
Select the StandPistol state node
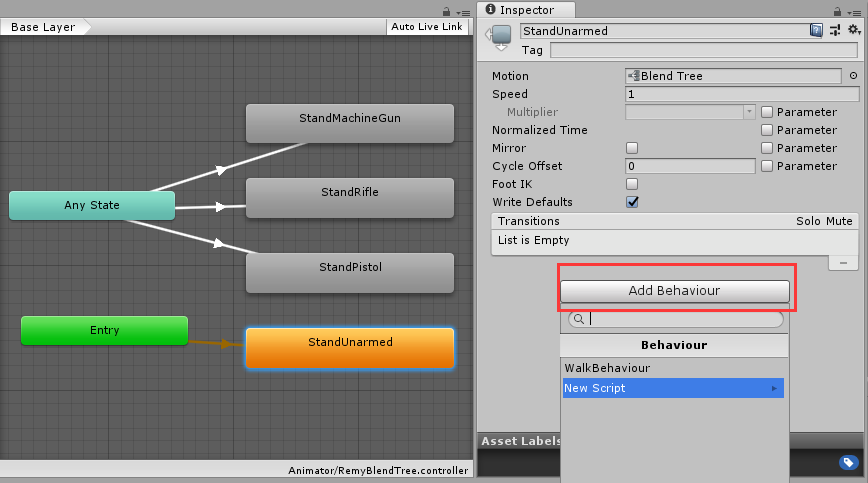click(x=350, y=273)
